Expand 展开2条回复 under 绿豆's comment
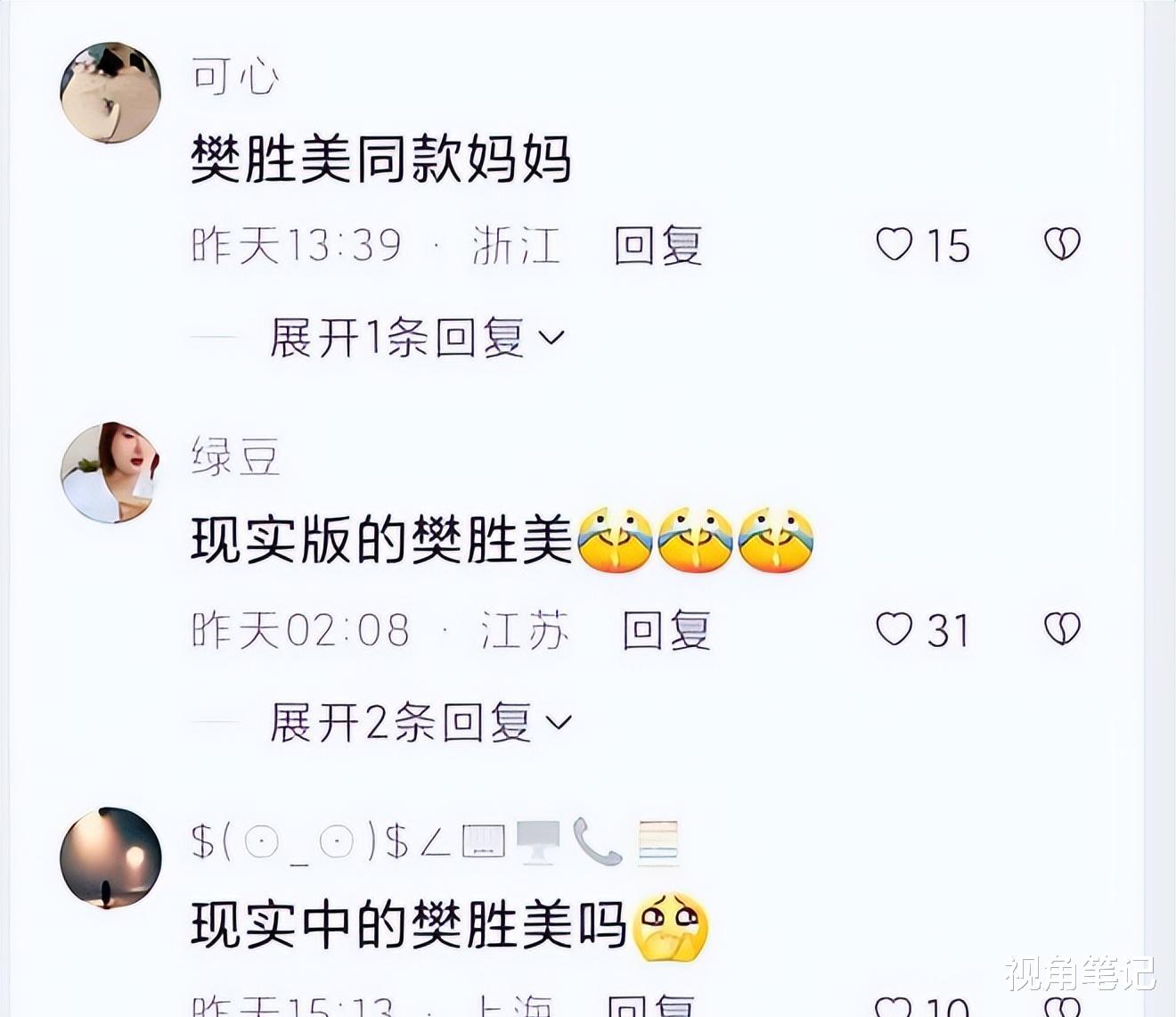Image resolution: width=1176 pixels, height=1017 pixels. click(x=421, y=722)
